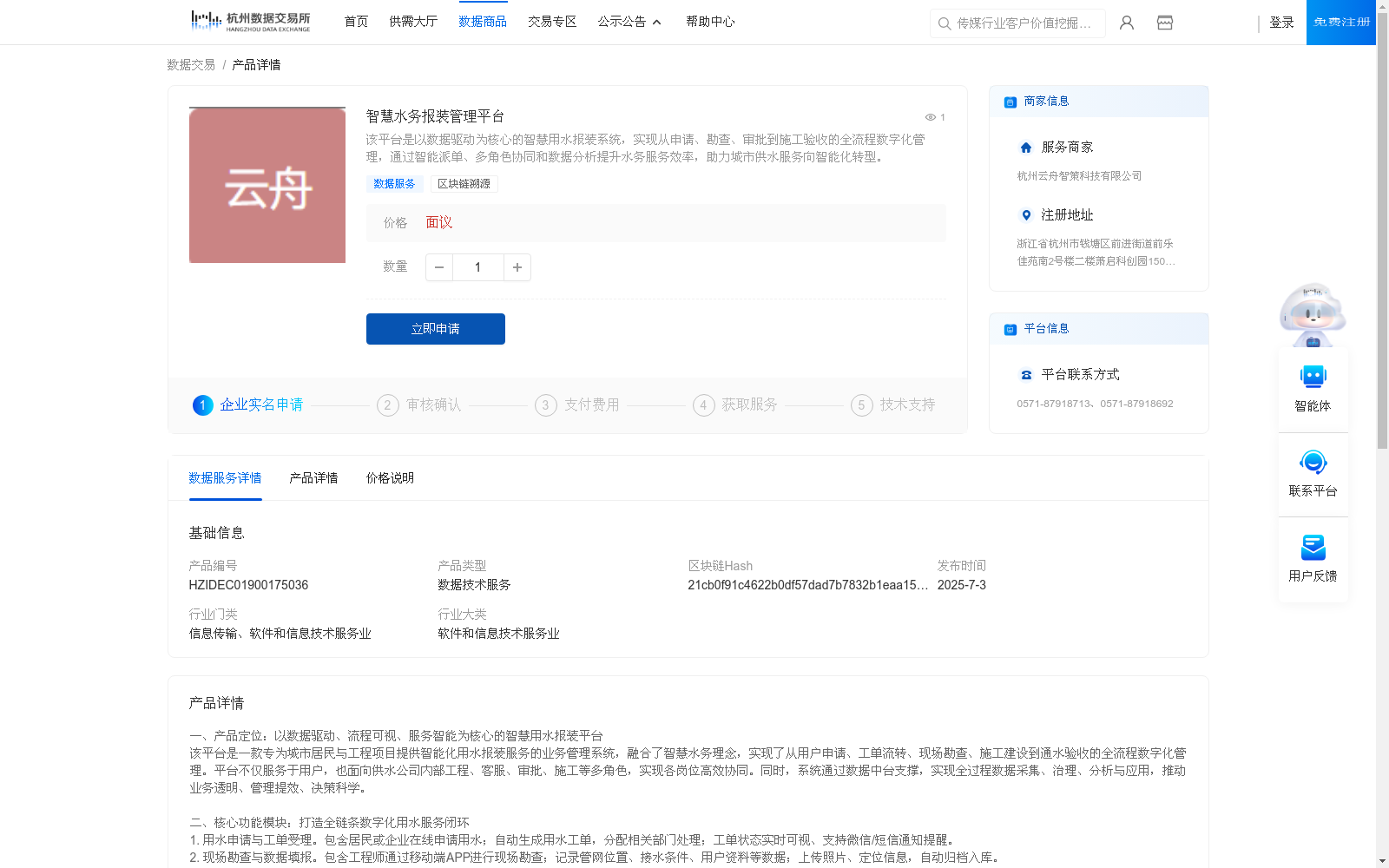The height and width of the screenshot is (868, 1389).
Task: Open the 智能体 robot assistant icon
Action: tap(1313, 377)
